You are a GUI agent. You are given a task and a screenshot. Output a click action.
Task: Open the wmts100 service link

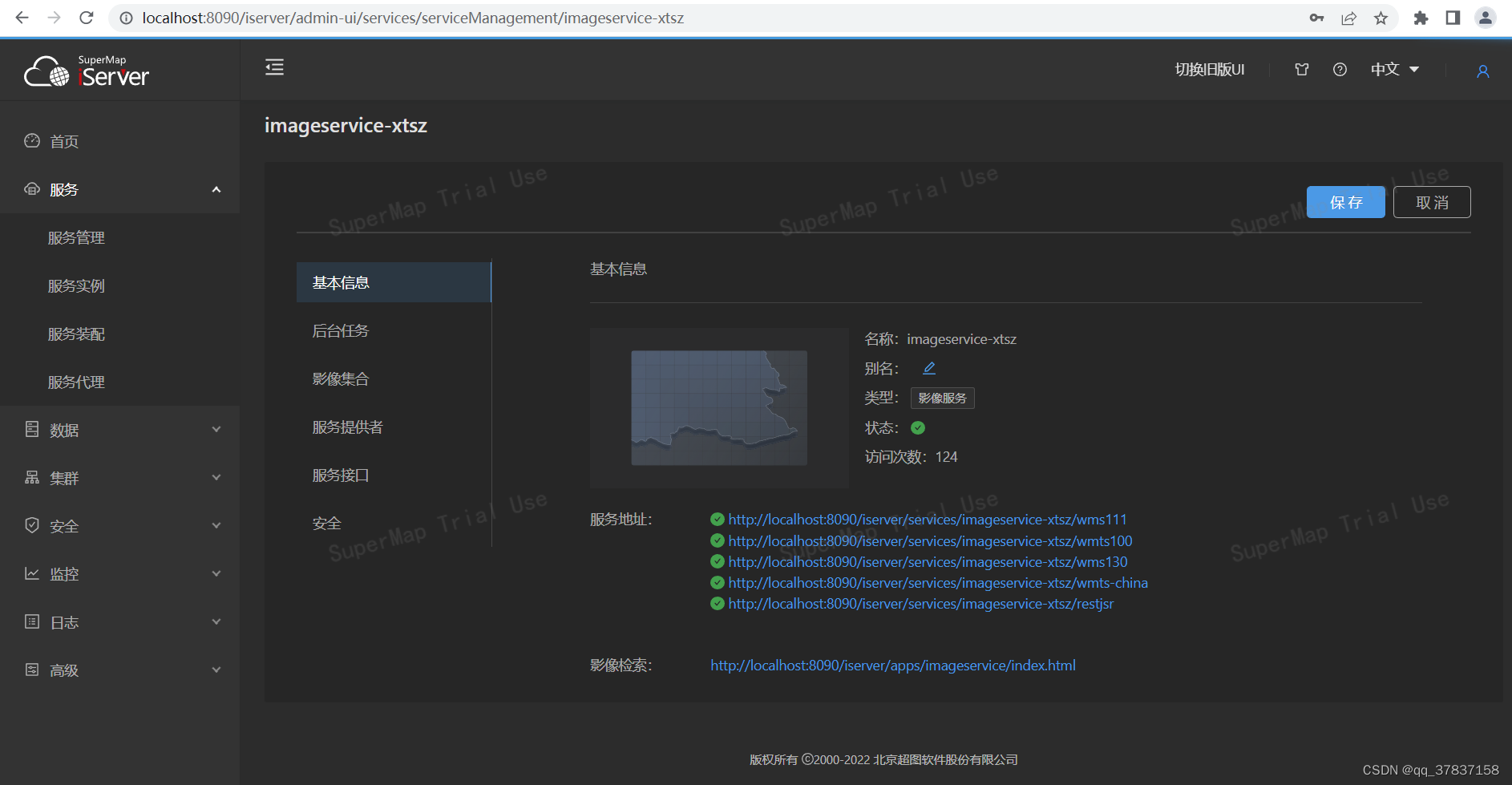click(930, 541)
